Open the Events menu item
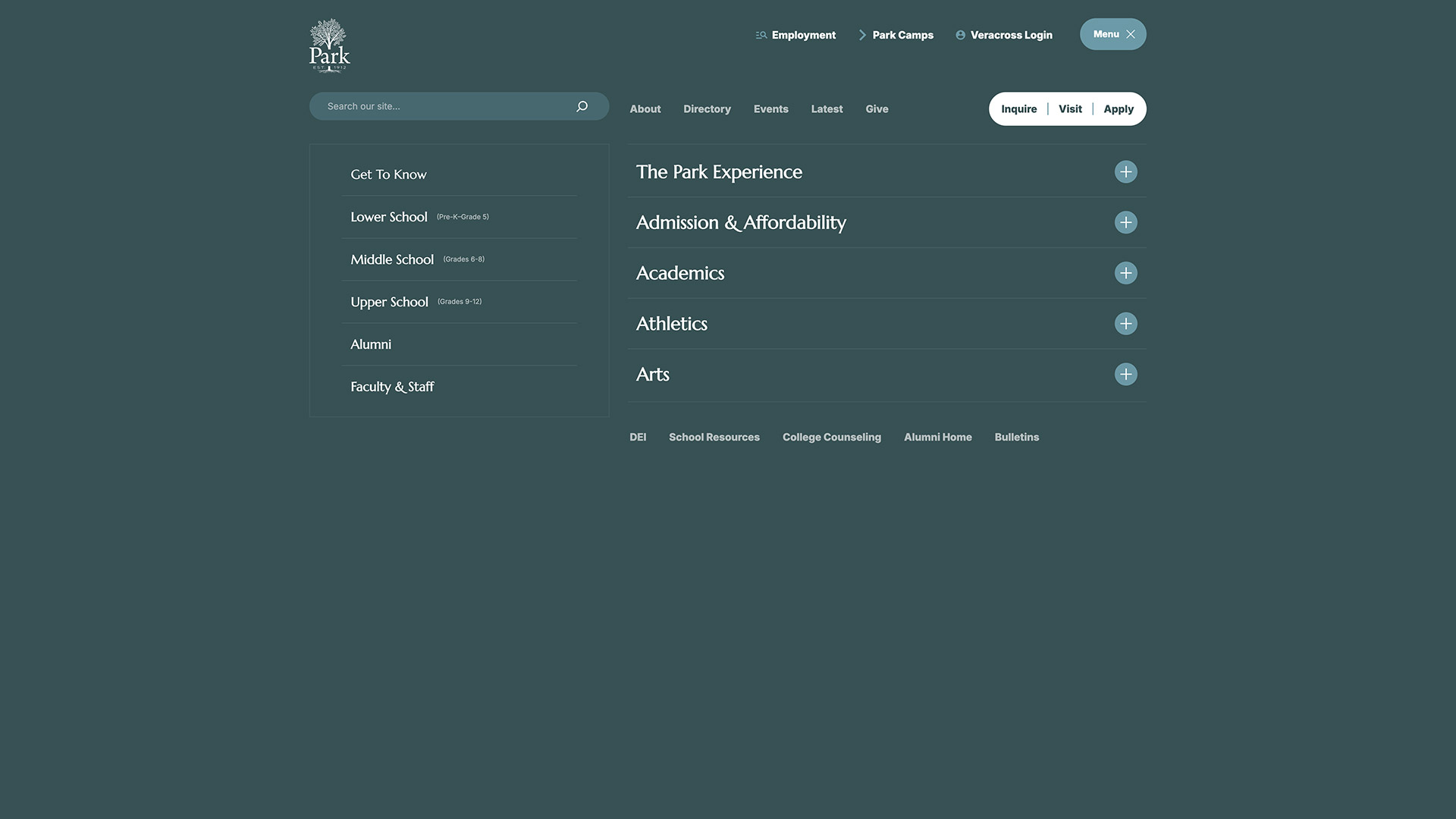This screenshot has height=819, width=1456. 770,109
